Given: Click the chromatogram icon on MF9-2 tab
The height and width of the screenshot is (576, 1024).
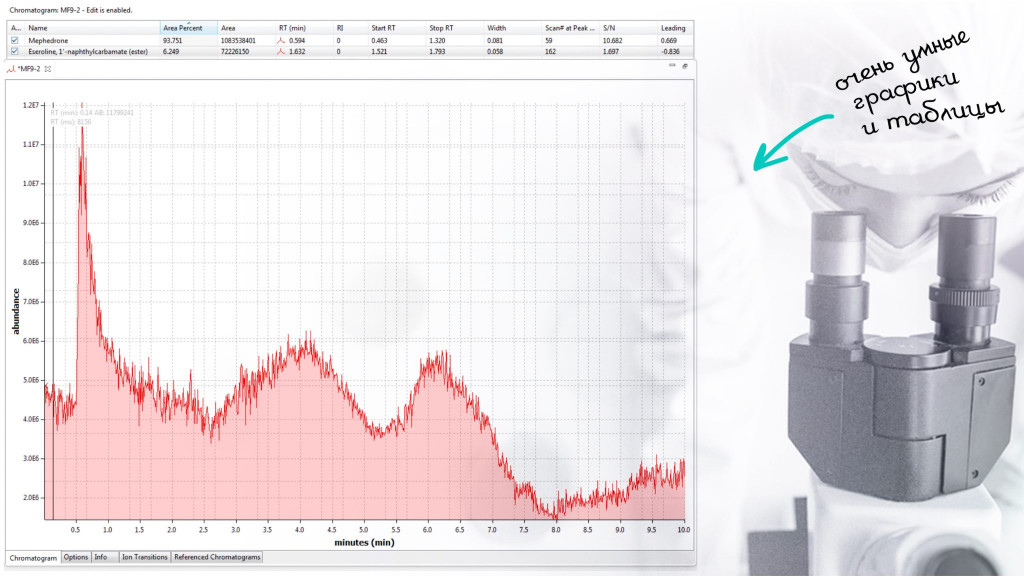Looking at the screenshot, I should 11,68.
